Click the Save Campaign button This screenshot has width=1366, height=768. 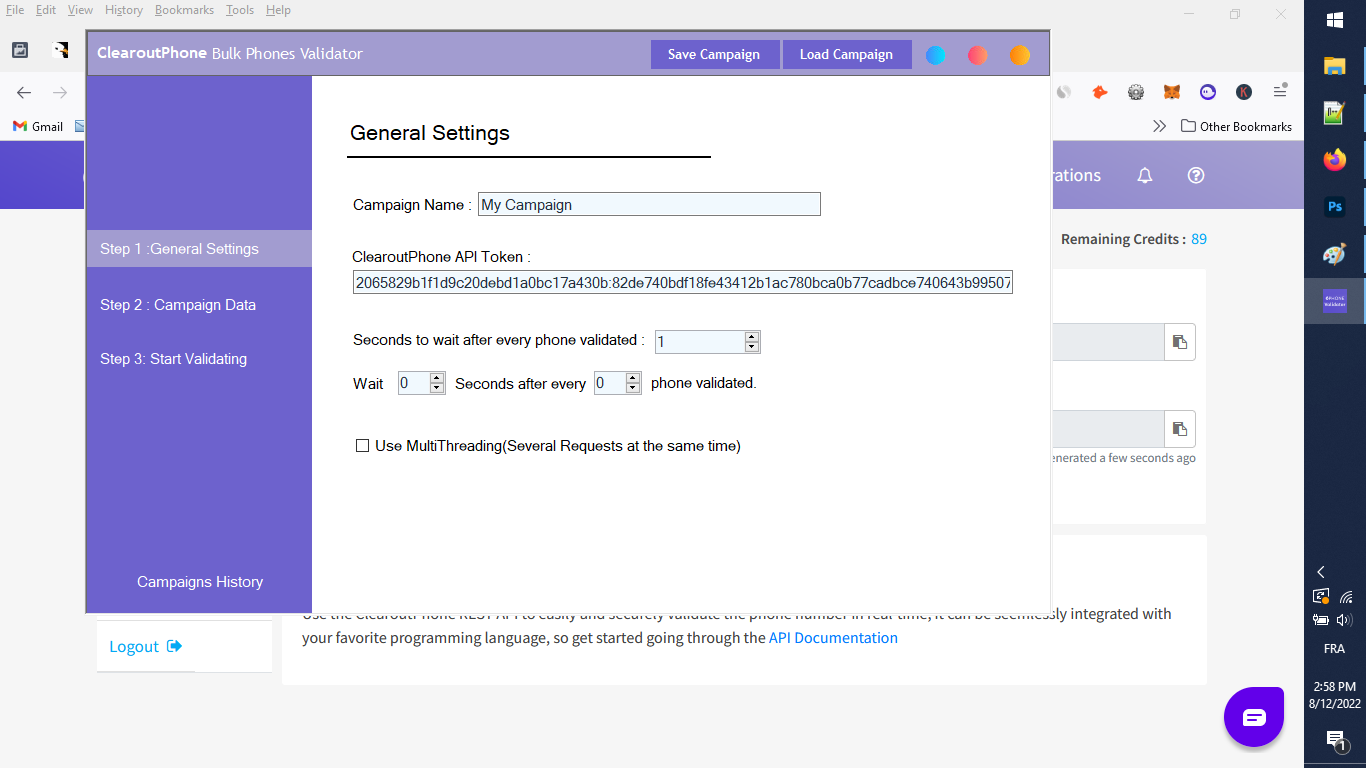click(x=714, y=54)
